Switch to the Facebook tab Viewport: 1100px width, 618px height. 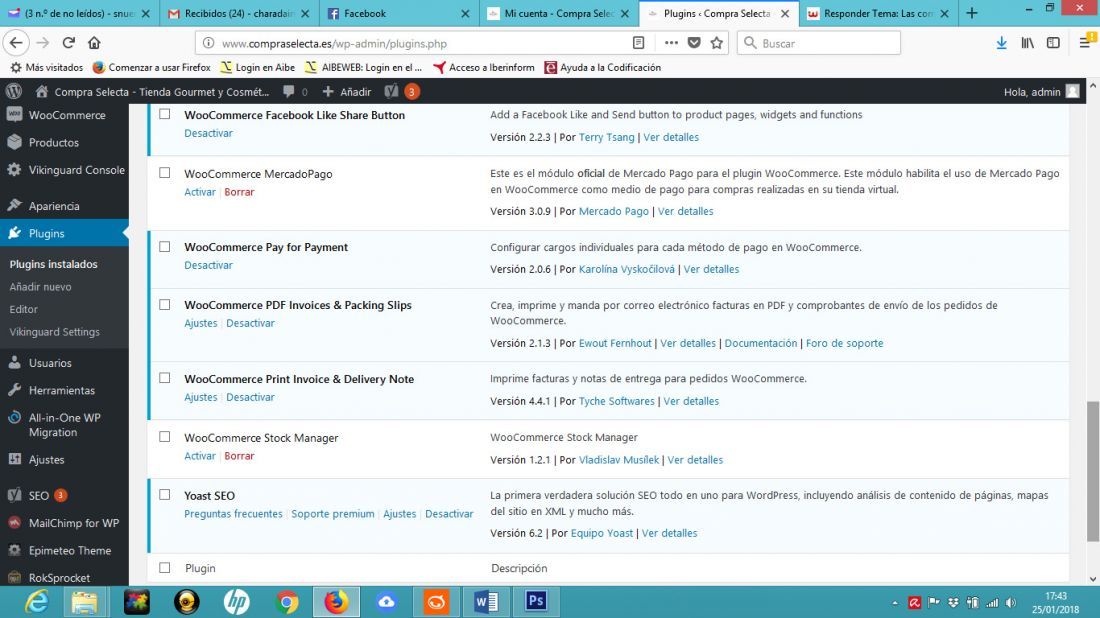tap(398, 13)
